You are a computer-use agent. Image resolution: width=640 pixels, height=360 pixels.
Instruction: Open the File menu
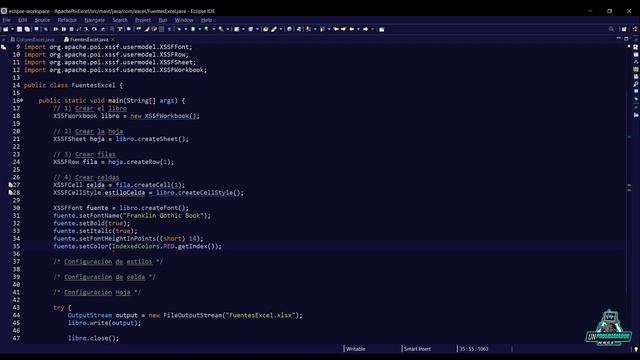(7, 20)
